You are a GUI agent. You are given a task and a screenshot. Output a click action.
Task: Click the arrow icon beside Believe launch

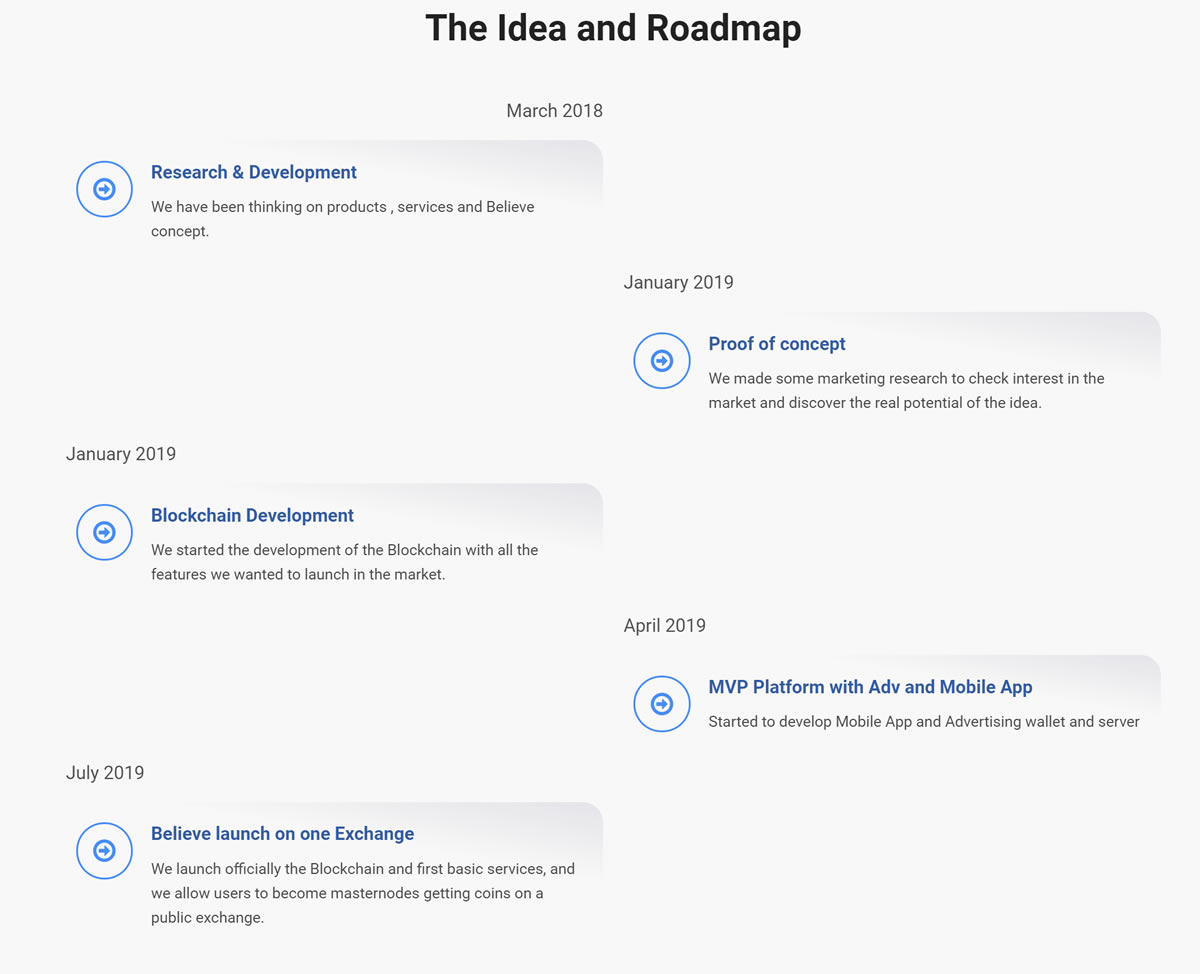pos(104,851)
